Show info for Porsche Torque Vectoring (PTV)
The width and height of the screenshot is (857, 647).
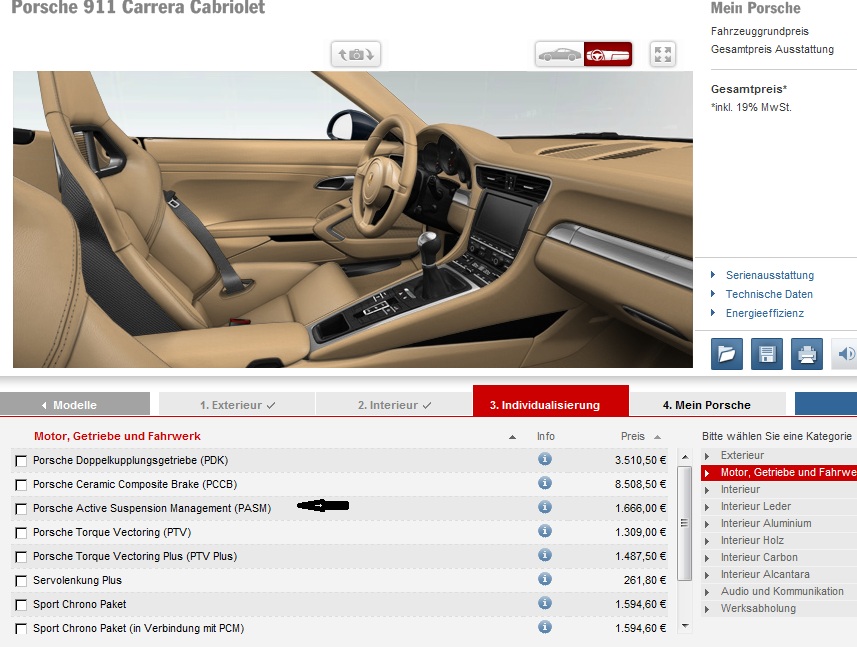point(544,531)
